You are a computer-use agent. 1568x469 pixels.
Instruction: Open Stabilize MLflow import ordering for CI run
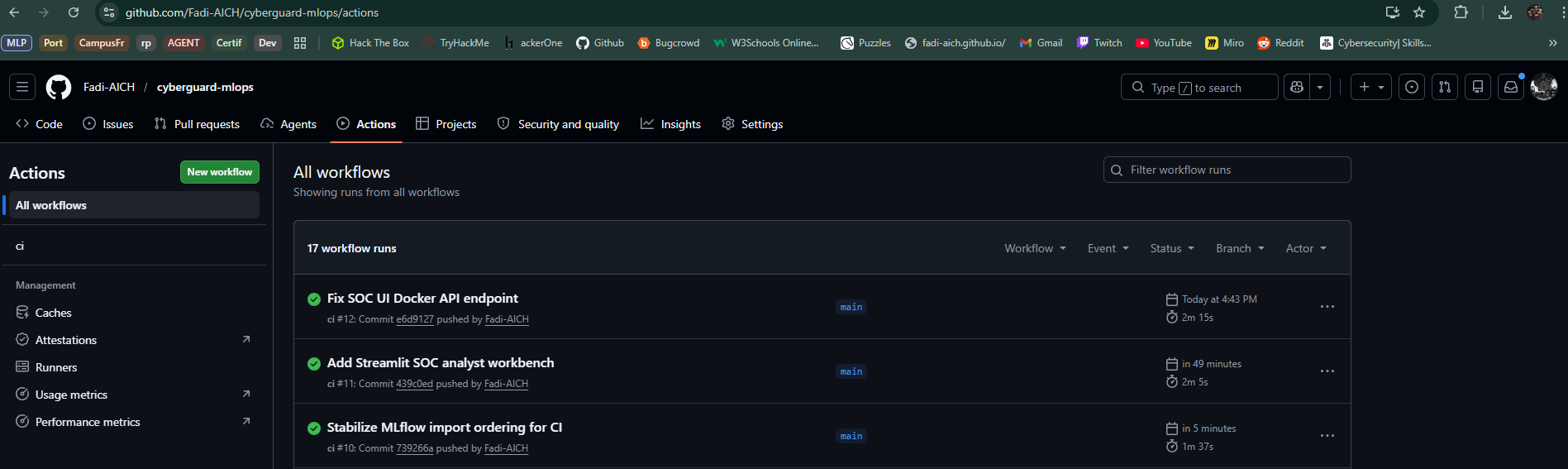[x=445, y=428]
